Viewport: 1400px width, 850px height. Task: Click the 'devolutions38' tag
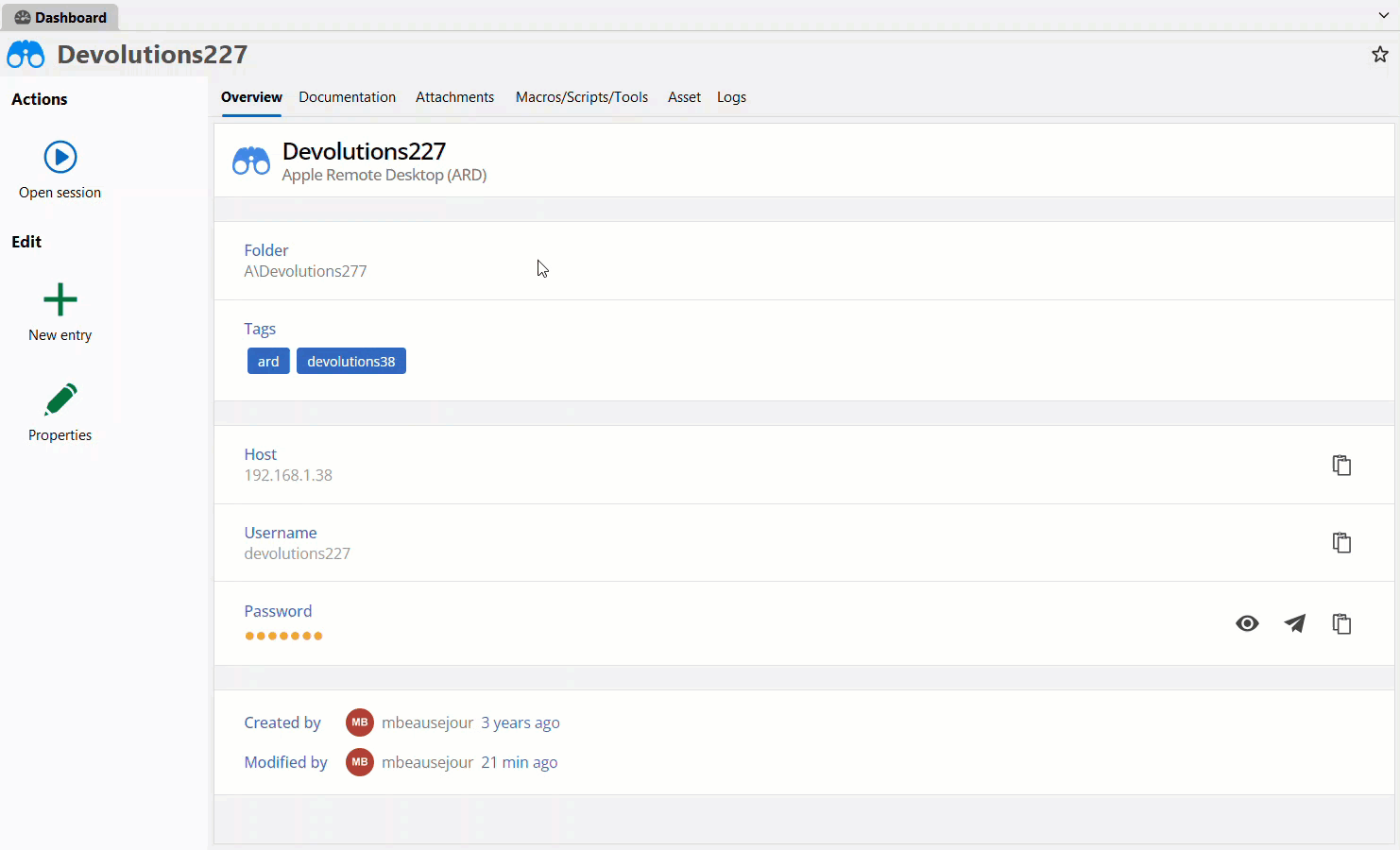(350, 362)
